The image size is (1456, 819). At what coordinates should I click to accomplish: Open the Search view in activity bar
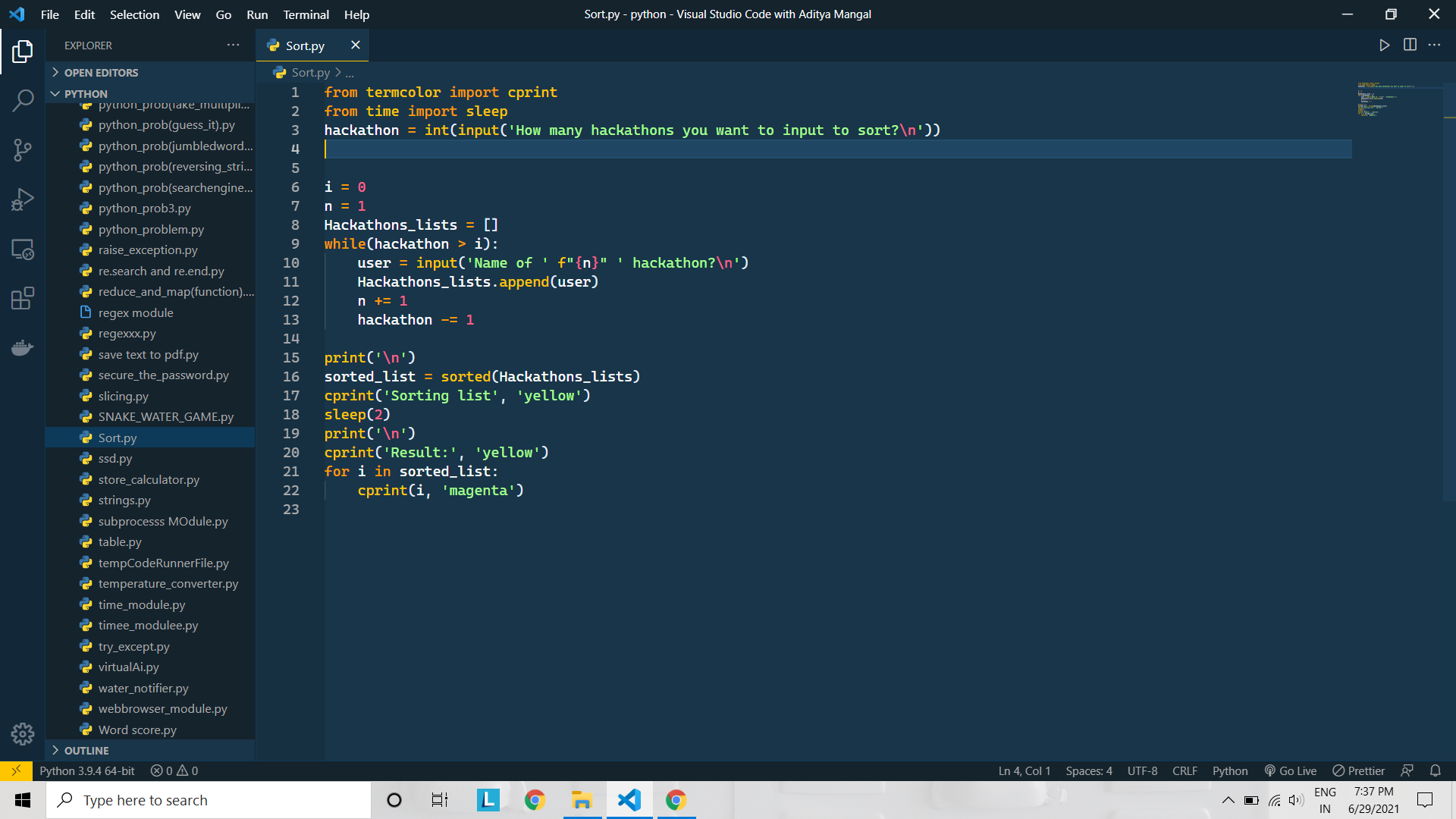[x=23, y=100]
